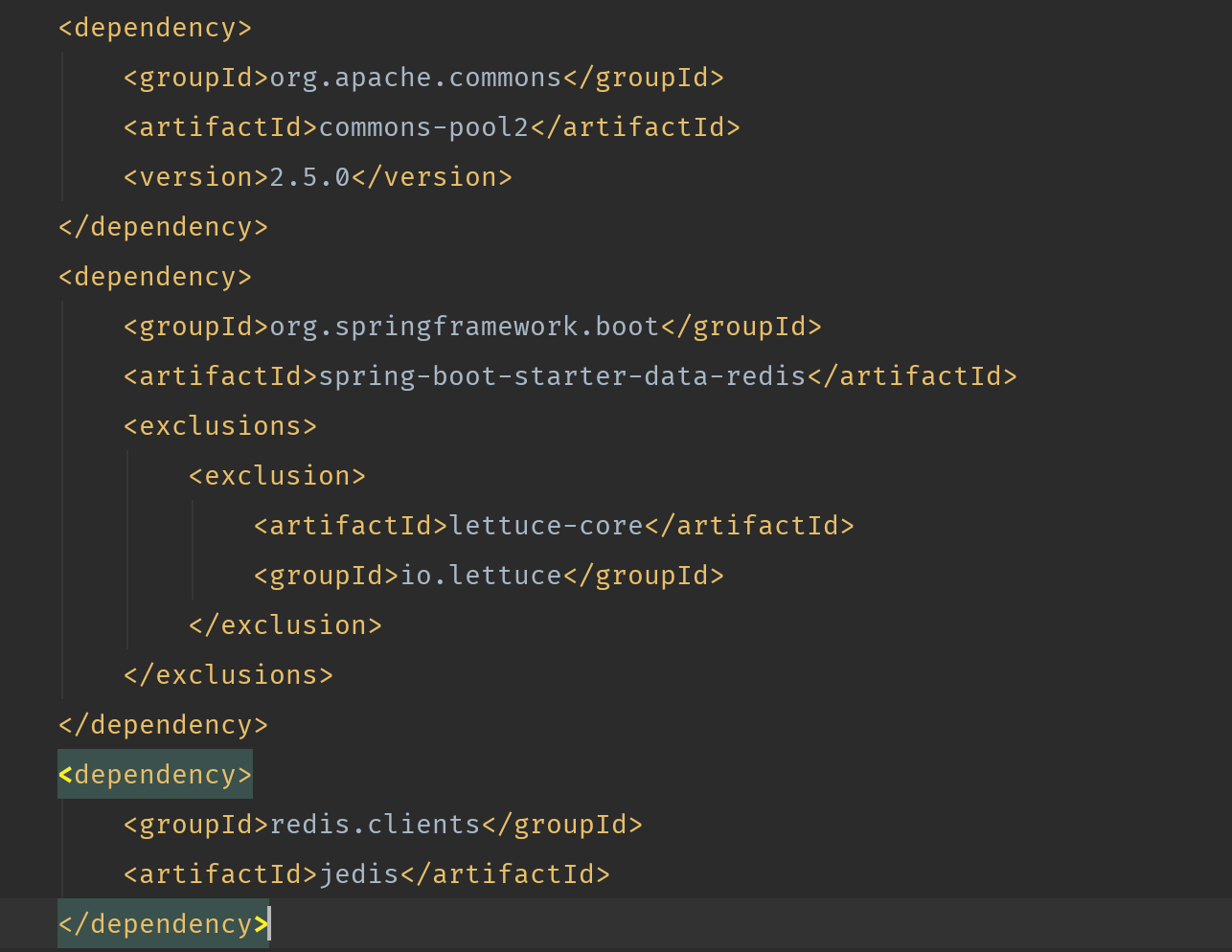The image size is (1232, 952).
Task: Click the closing </groupId> tag after org.apache.commons
Action: [x=644, y=78]
